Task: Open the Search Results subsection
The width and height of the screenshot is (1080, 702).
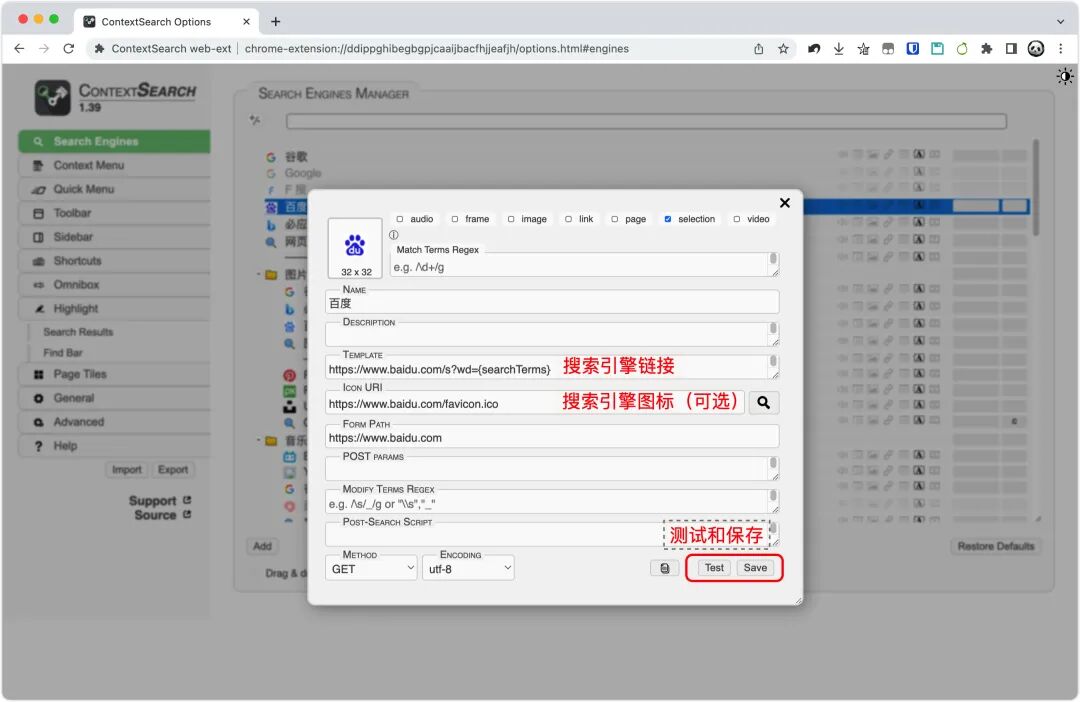Action: (78, 332)
